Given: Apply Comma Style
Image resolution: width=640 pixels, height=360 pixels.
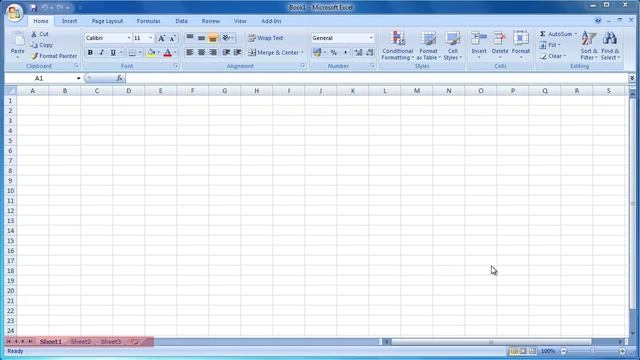Looking at the screenshot, I should (345, 53).
